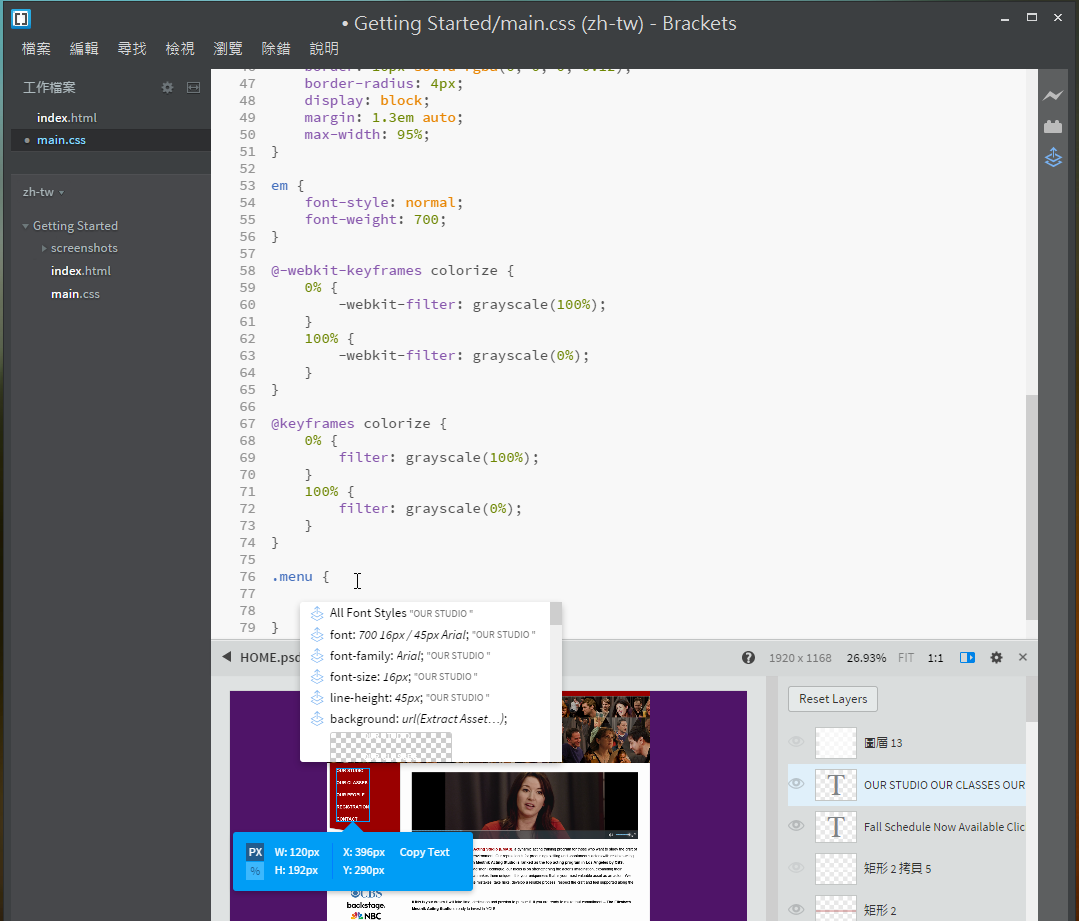
Task: Open the 檔案 menu
Action: (36, 48)
